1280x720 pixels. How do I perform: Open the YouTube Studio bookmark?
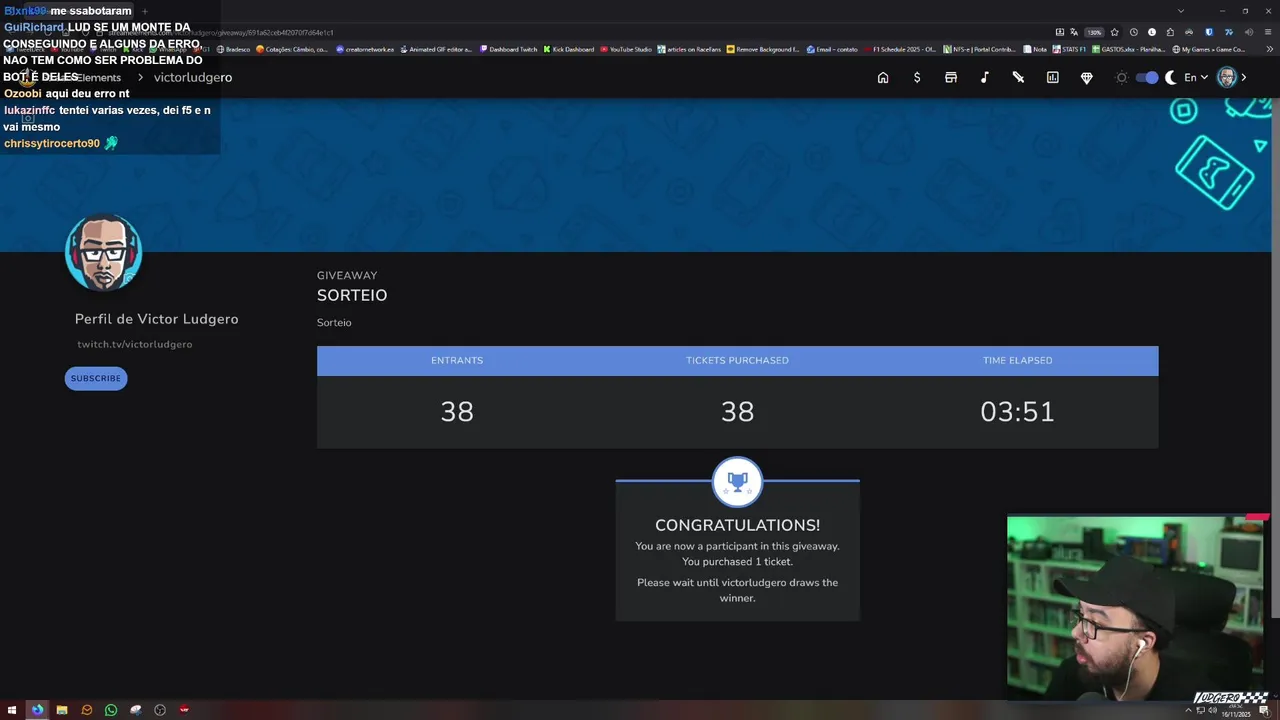(625, 49)
